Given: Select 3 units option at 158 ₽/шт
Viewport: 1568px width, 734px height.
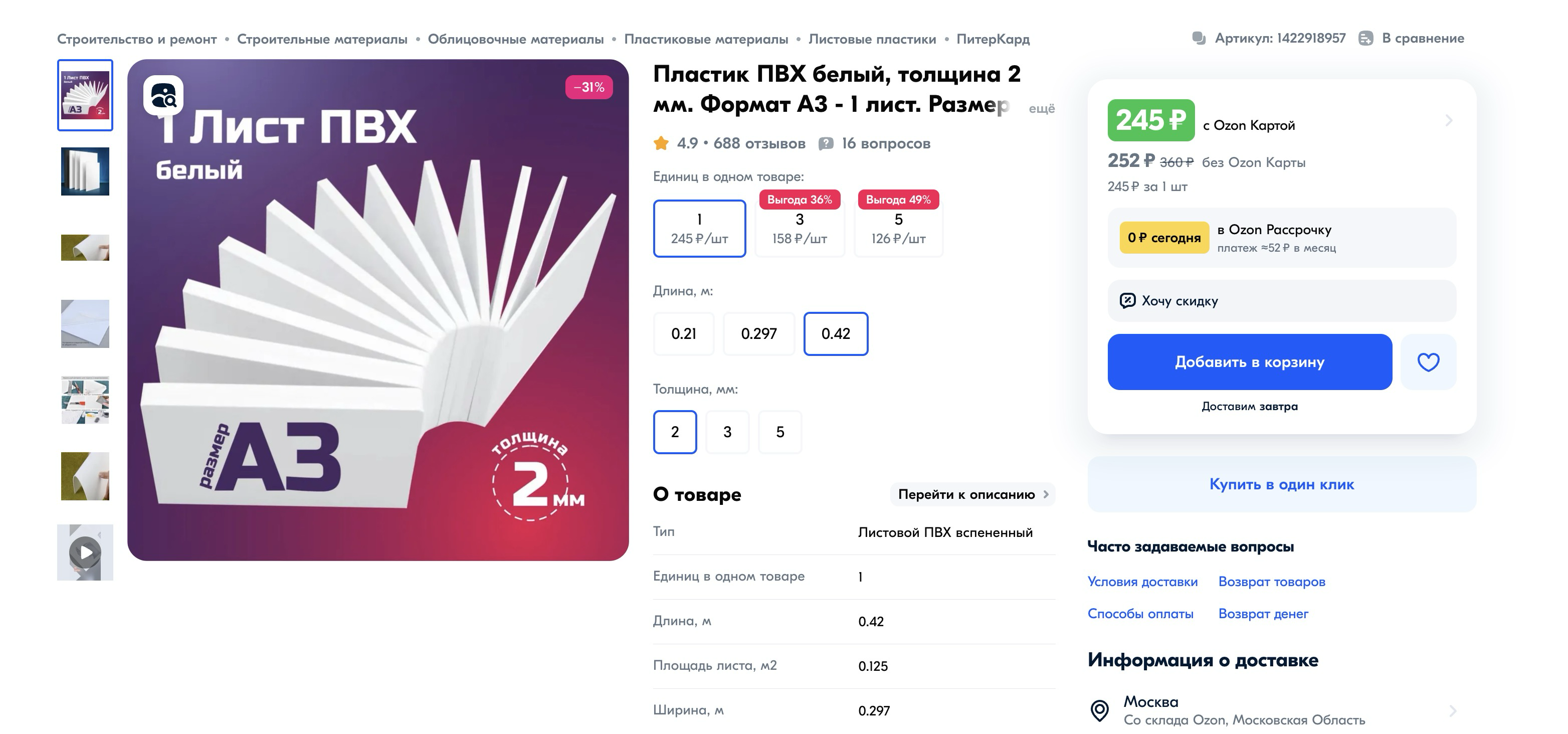Looking at the screenshot, I should click(799, 228).
